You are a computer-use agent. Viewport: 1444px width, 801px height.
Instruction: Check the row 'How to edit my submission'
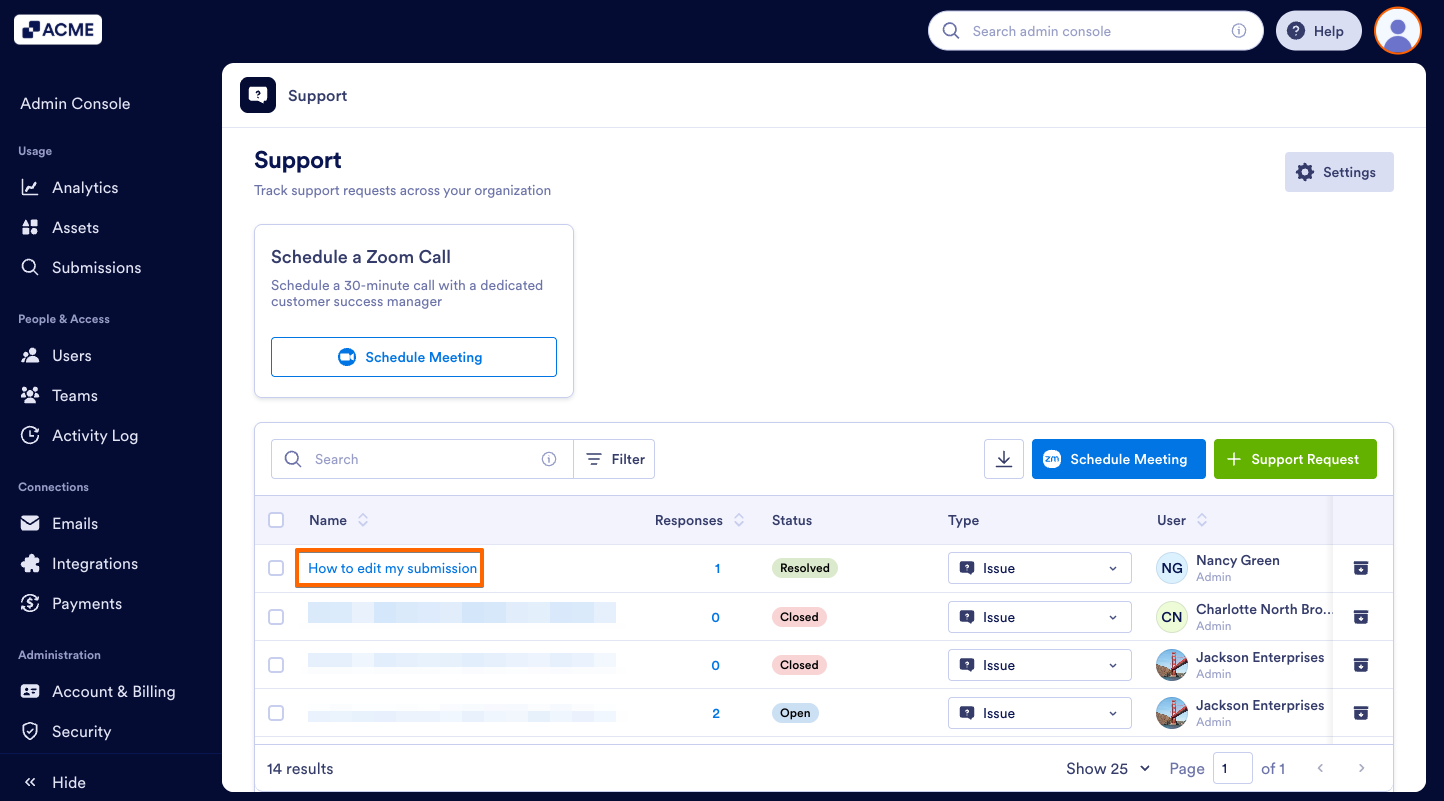coord(276,568)
